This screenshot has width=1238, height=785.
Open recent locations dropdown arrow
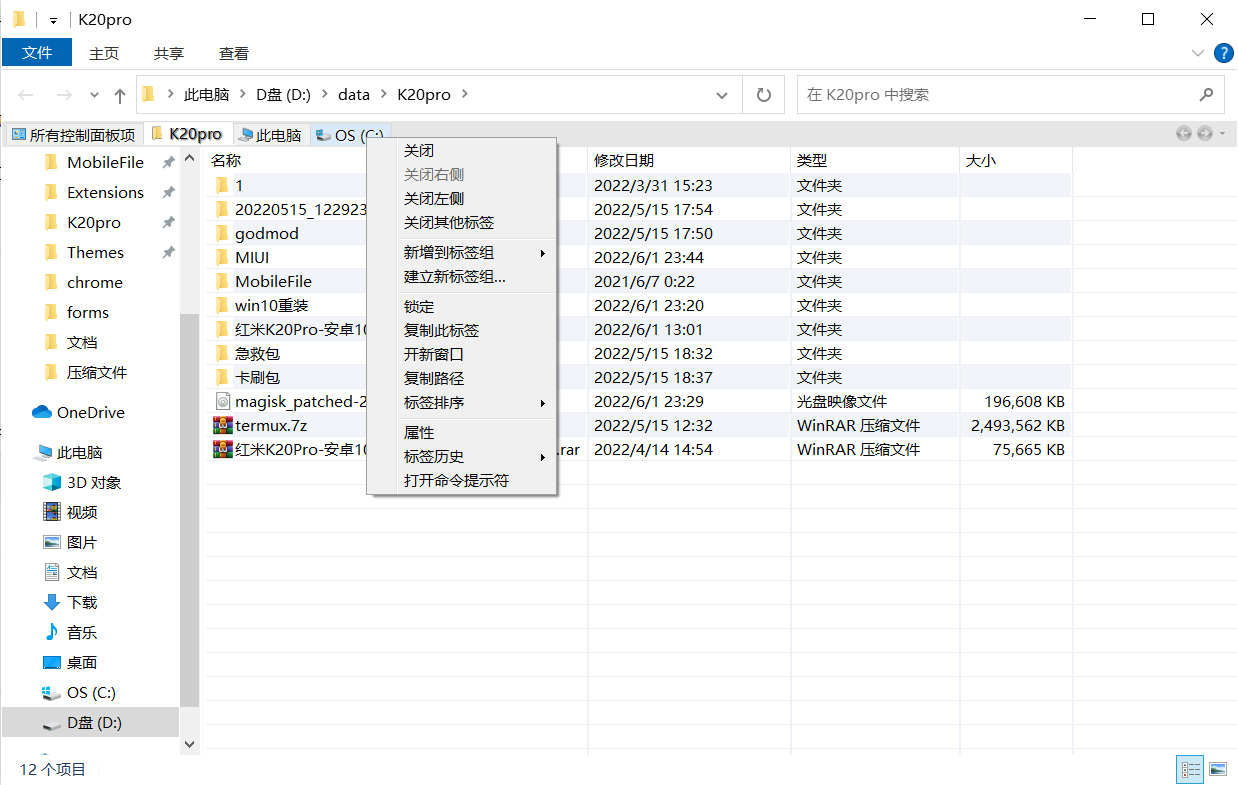click(x=94, y=95)
